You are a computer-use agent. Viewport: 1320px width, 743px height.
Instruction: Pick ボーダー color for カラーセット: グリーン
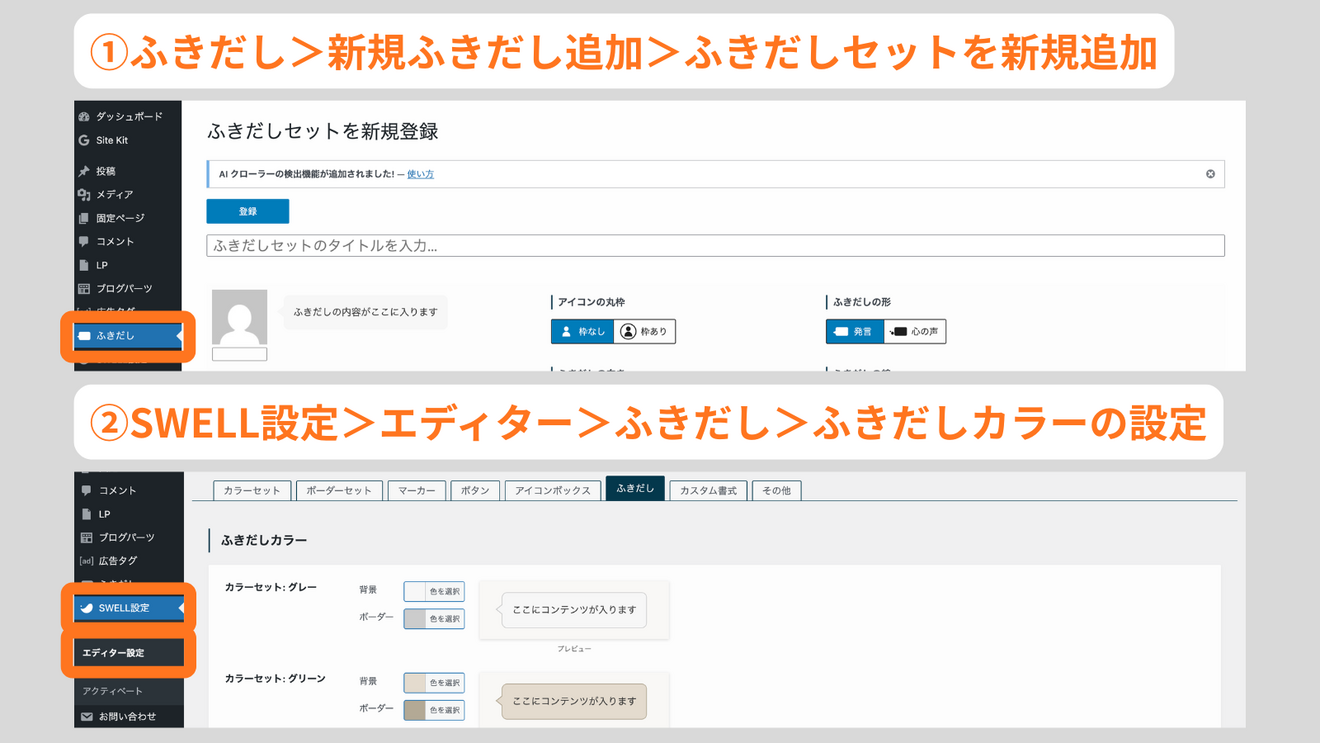[x=434, y=710]
